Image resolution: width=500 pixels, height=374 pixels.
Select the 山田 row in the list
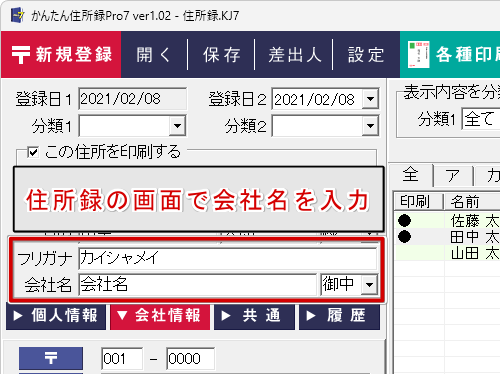click(x=447, y=253)
